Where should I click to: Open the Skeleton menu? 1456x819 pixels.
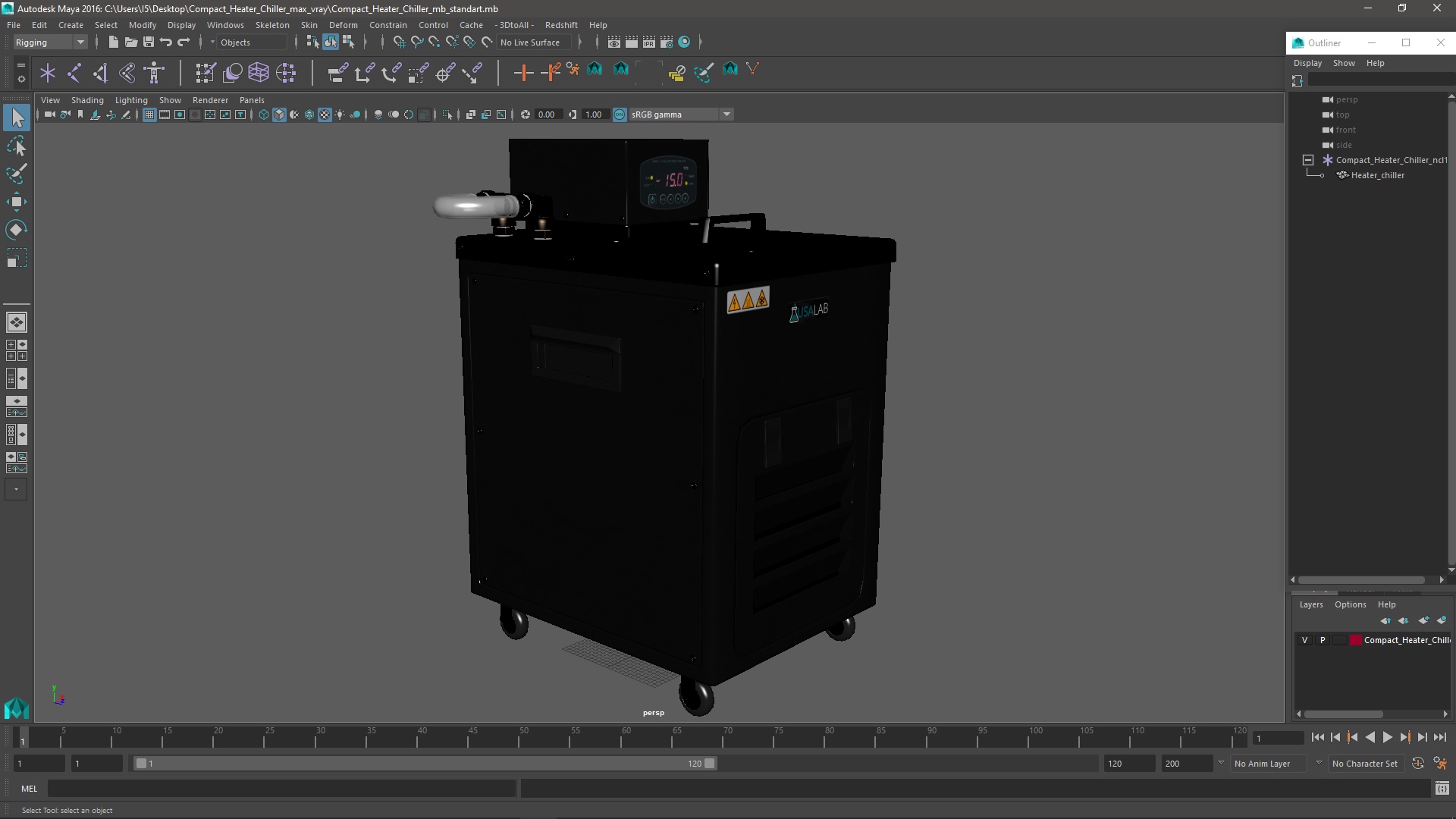(x=272, y=25)
